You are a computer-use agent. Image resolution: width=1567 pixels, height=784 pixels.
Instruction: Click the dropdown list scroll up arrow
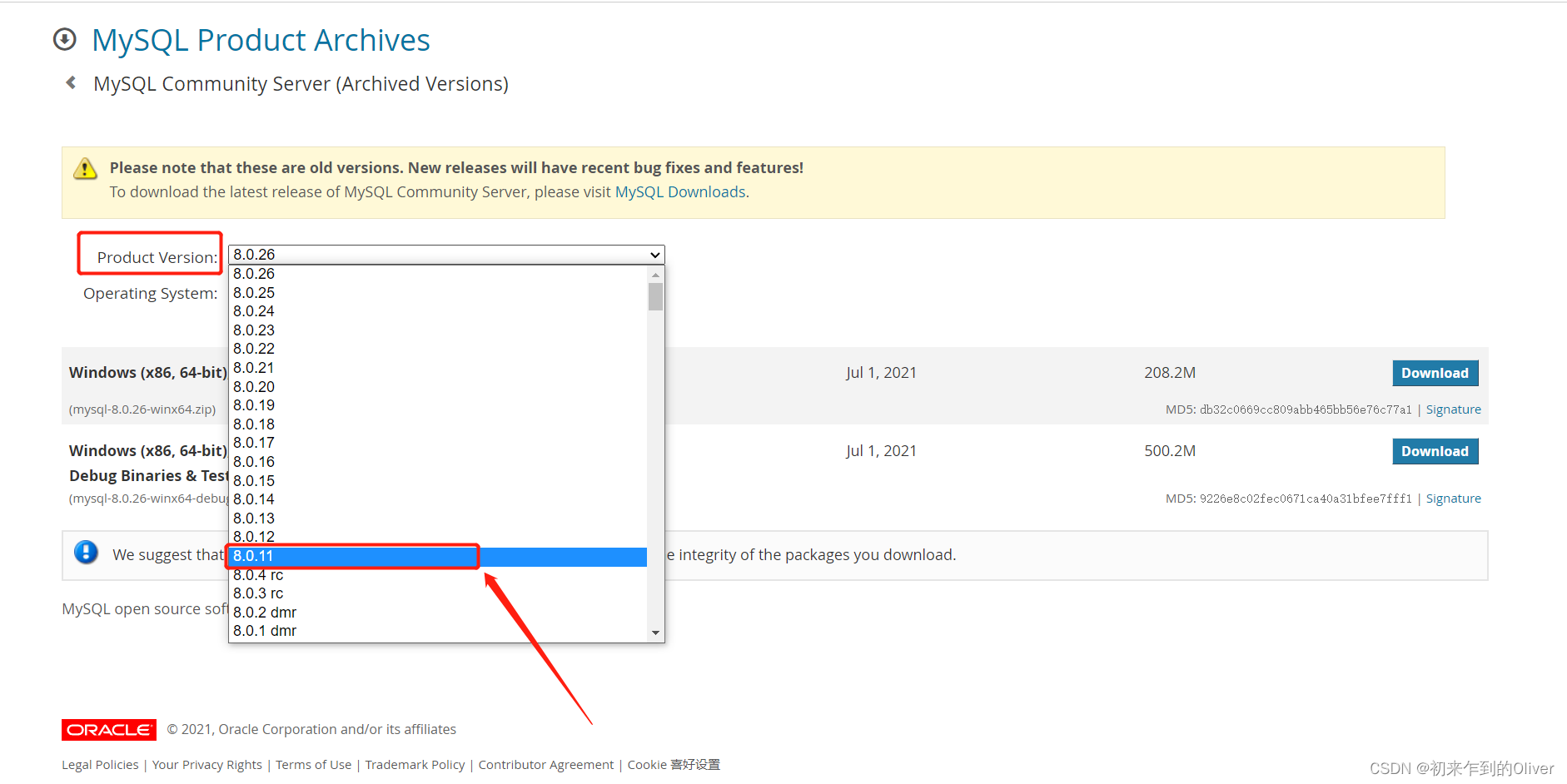pyautogui.click(x=655, y=274)
